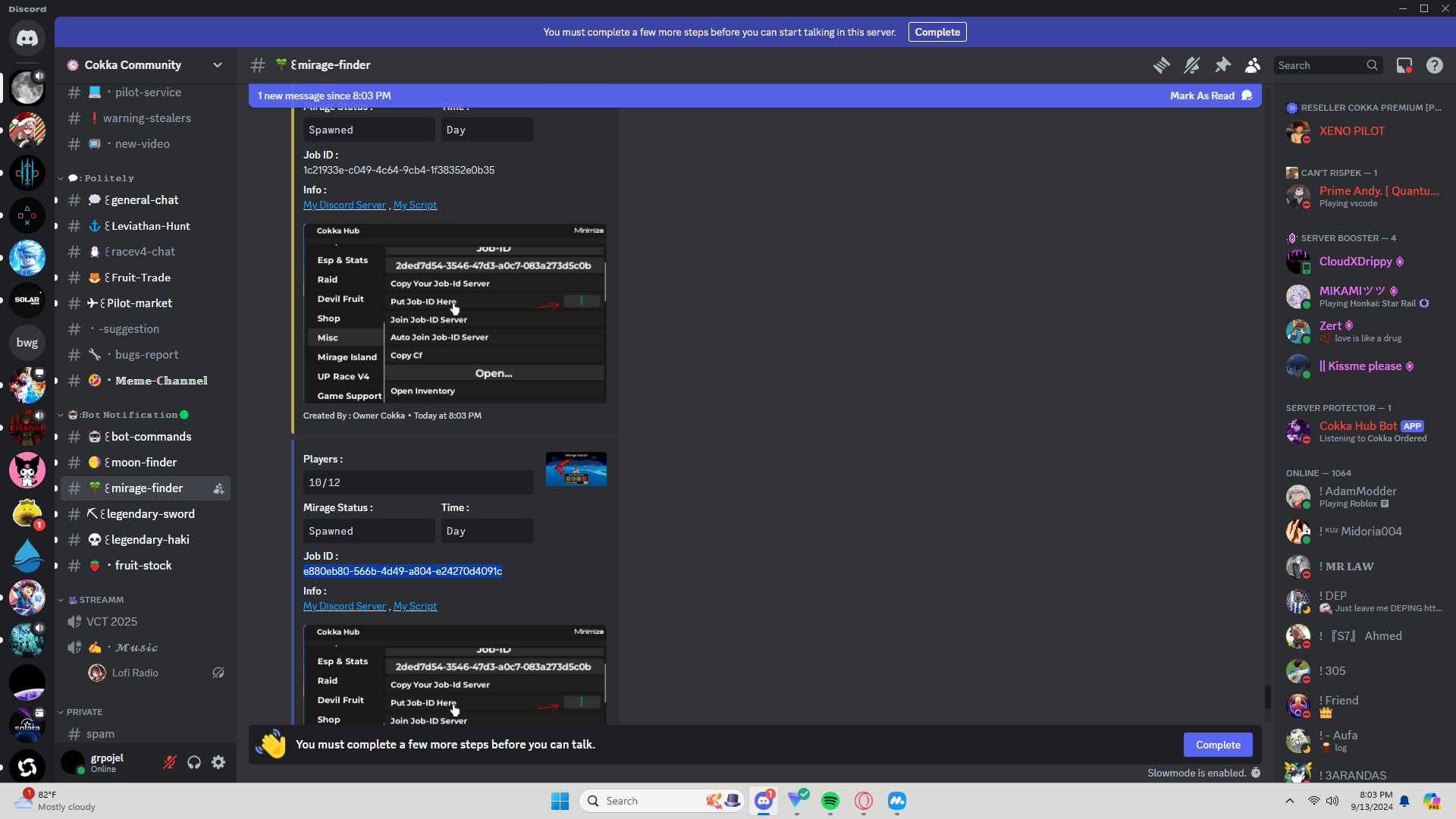The image size is (1456, 819).
Task: Open Spotify from the taskbar
Action: (x=830, y=801)
